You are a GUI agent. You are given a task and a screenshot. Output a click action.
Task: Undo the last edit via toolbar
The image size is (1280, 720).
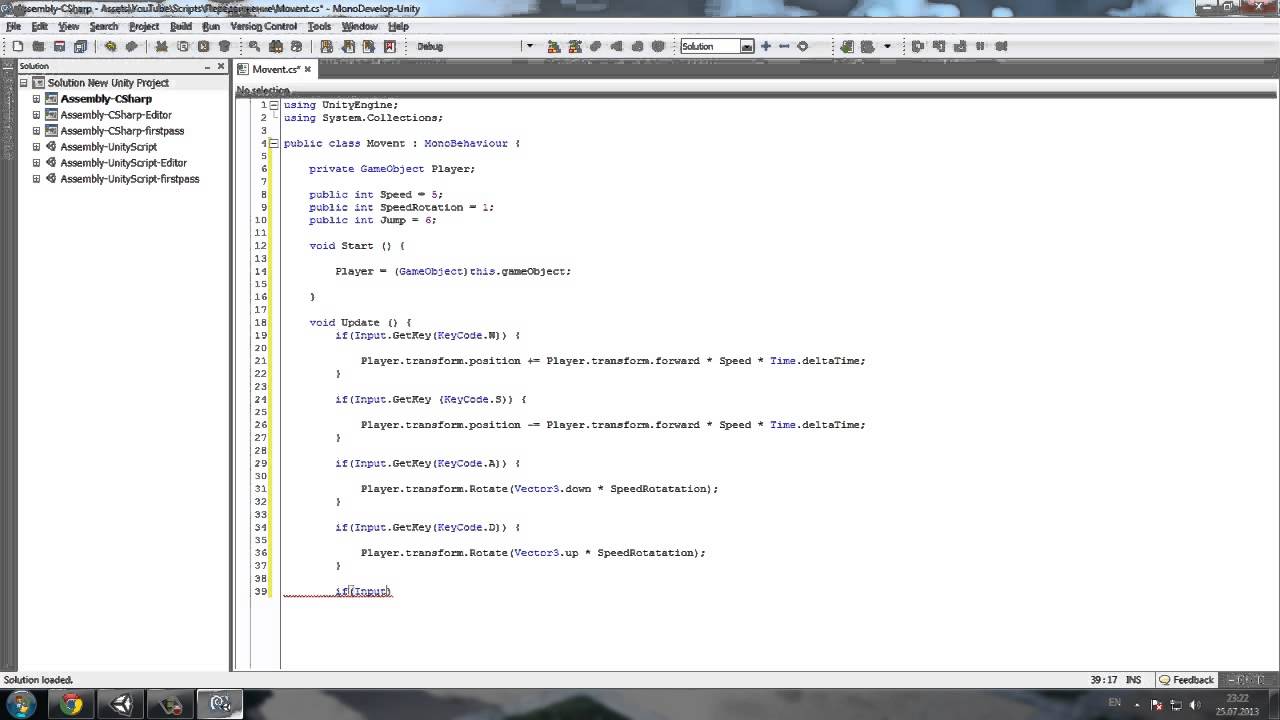(110, 46)
